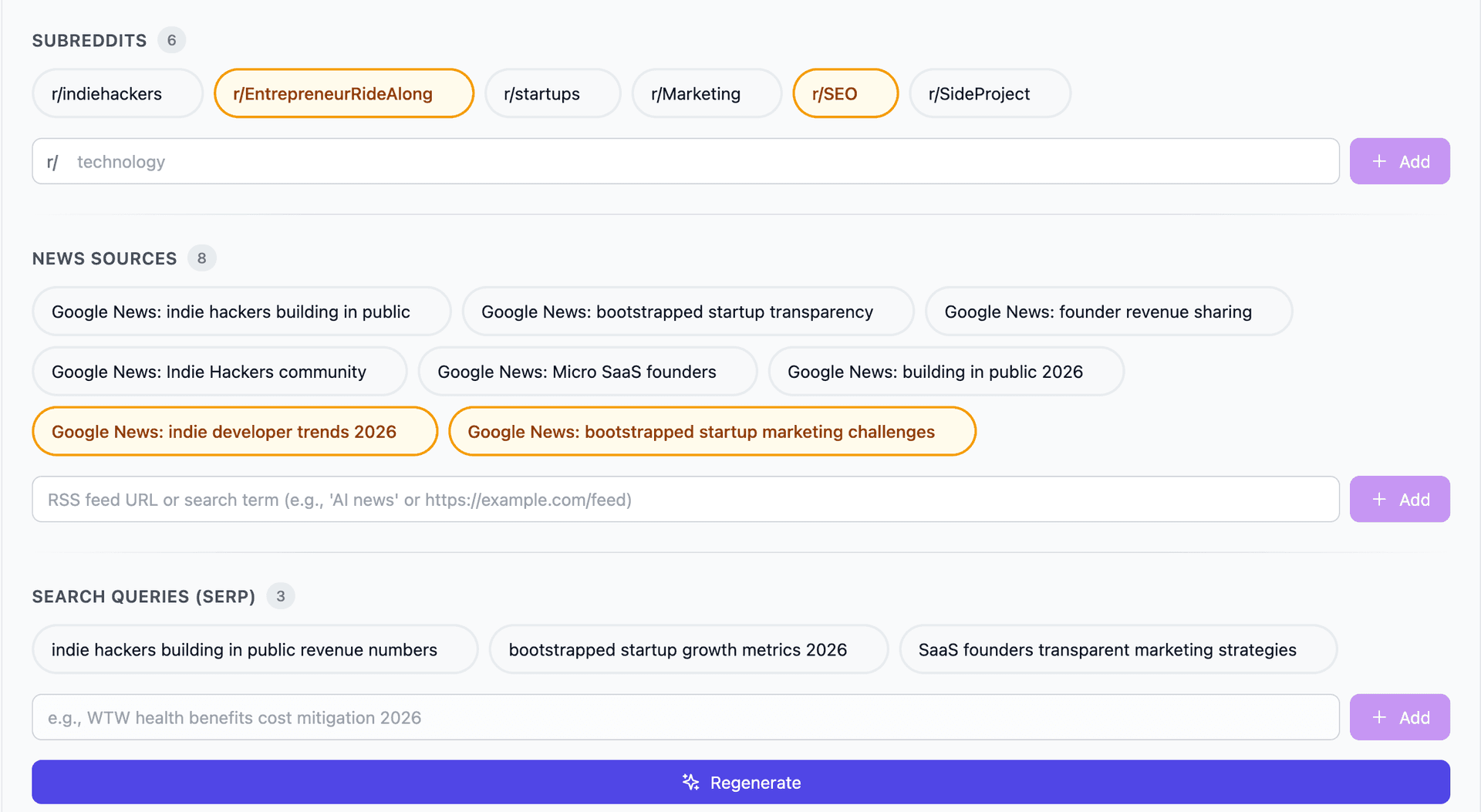Deselect the r/SEO subreddit chip
The width and height of the screenshot is (1481, 812).
coord(845,93)
